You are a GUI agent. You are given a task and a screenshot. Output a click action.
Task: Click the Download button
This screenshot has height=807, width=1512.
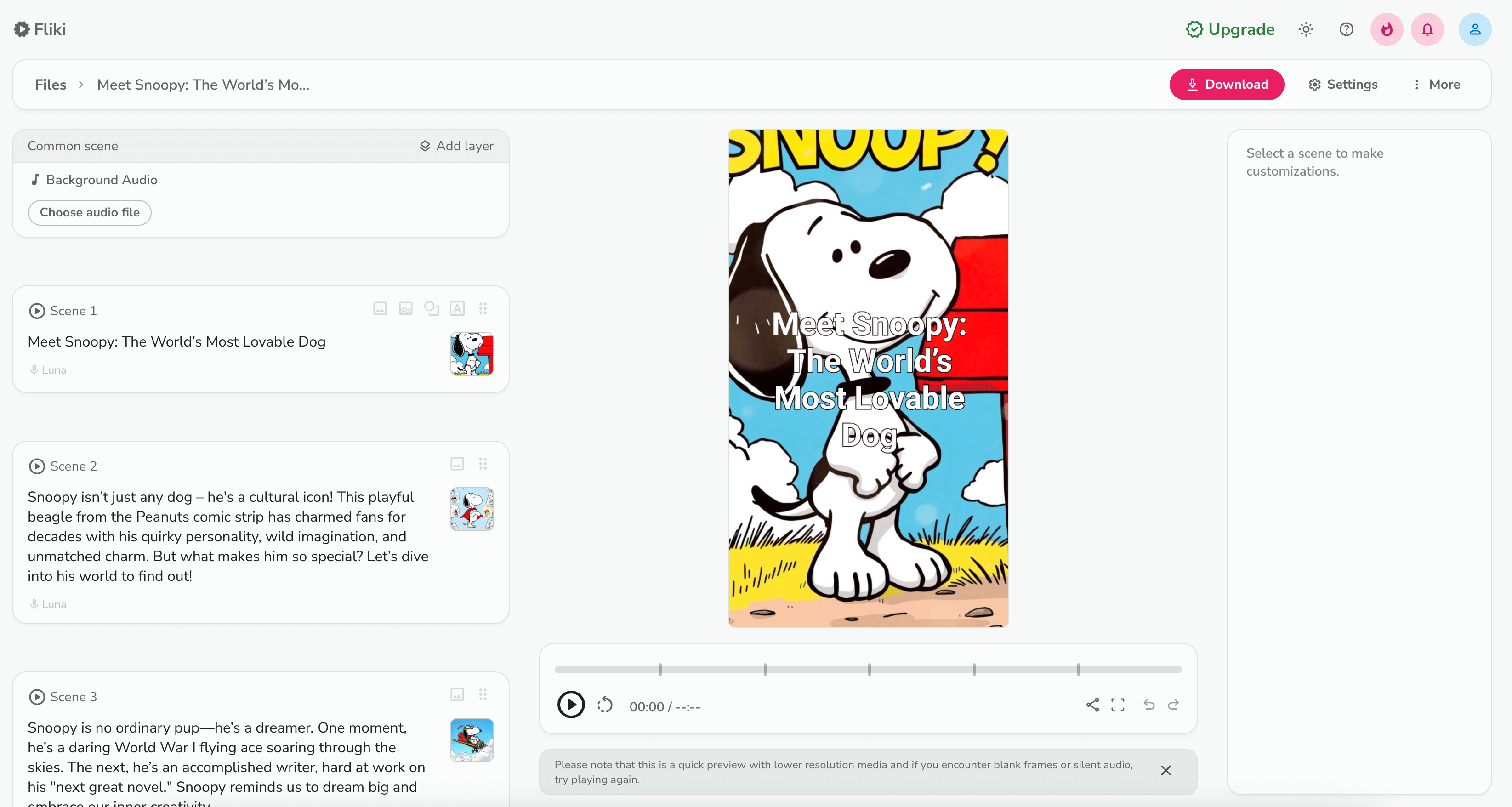[x=1227, y=85]
